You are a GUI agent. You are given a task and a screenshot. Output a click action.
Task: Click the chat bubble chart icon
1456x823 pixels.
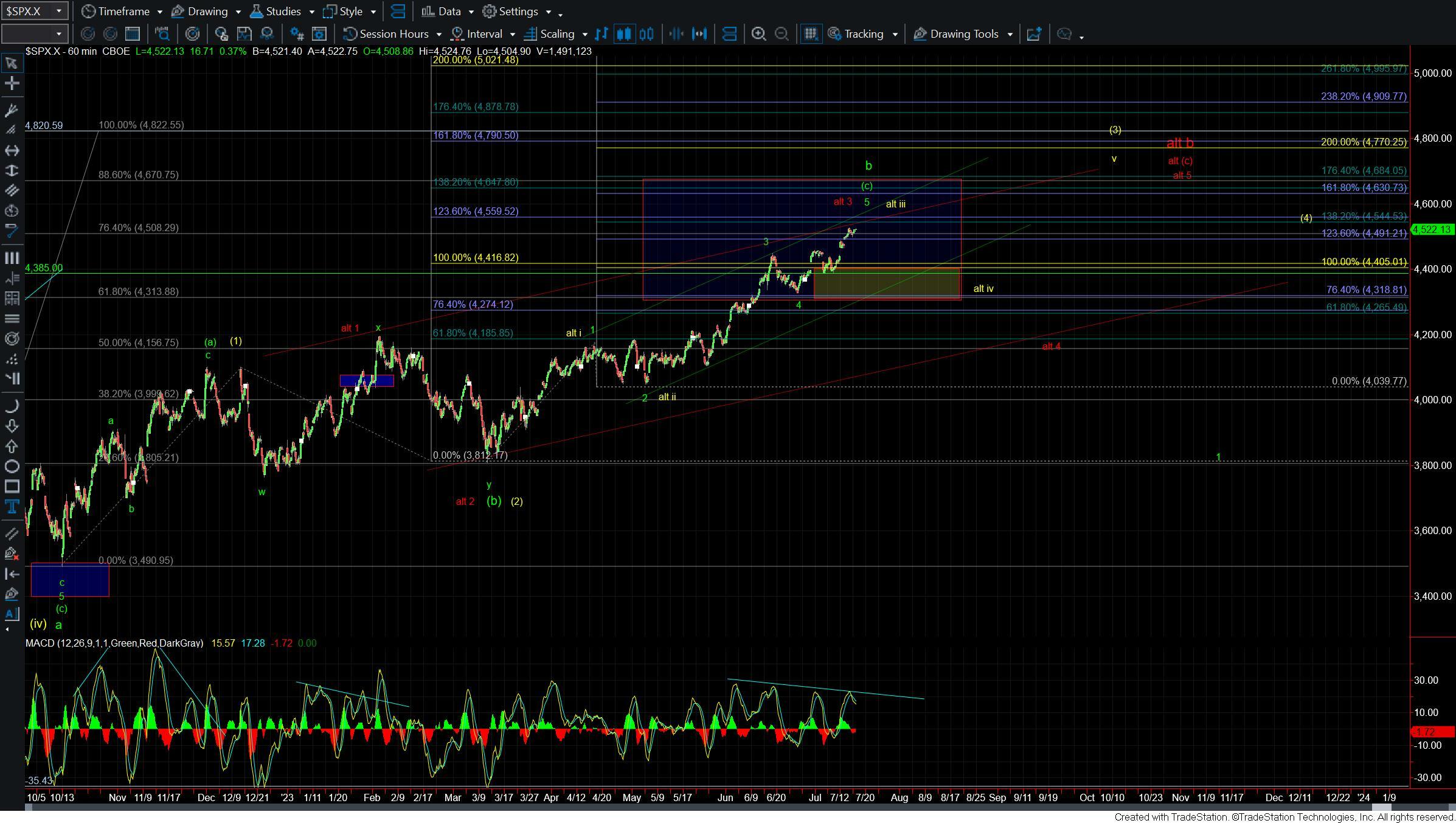1064,34
